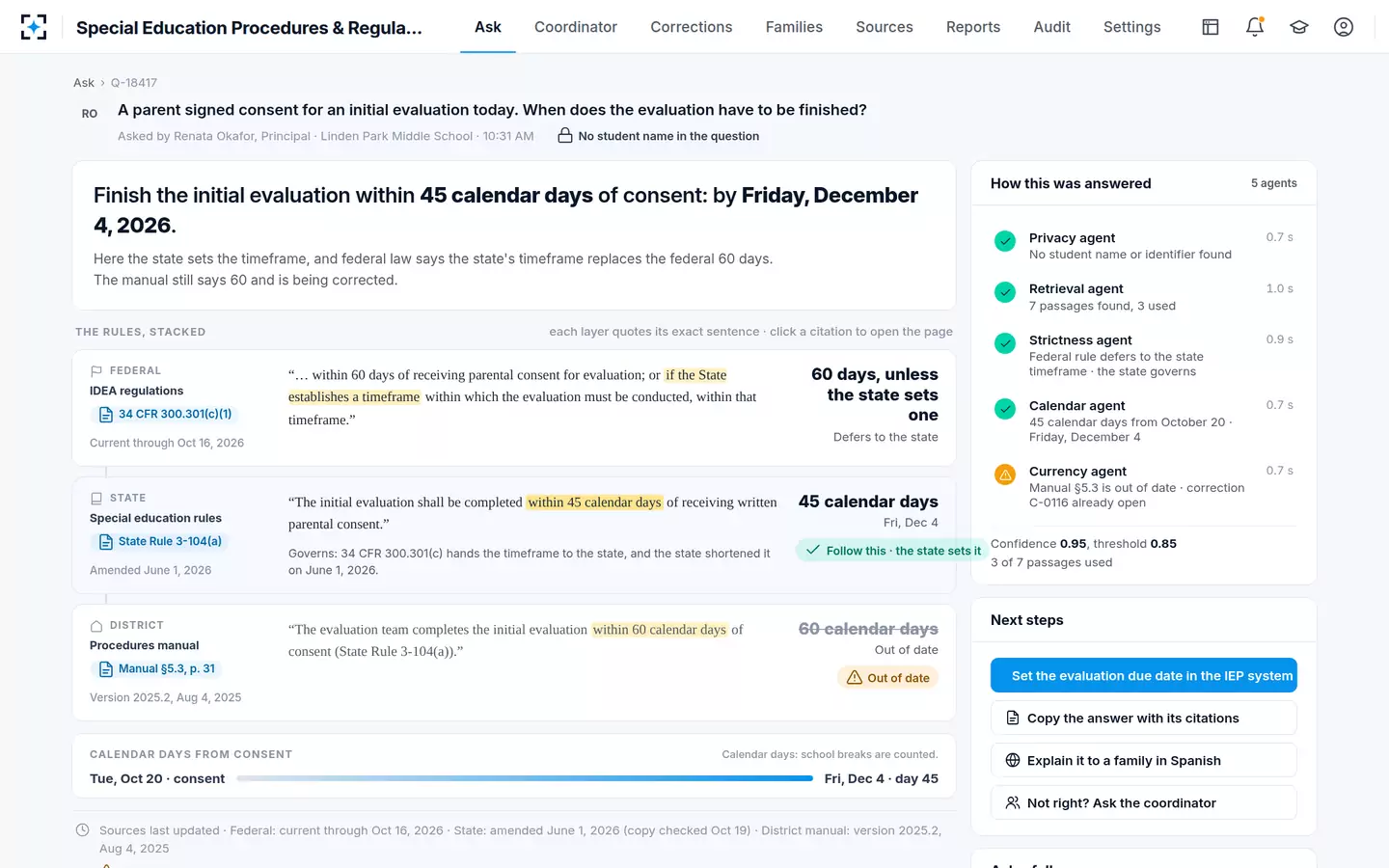Open the Audit tab

(x=1051, y=27)
